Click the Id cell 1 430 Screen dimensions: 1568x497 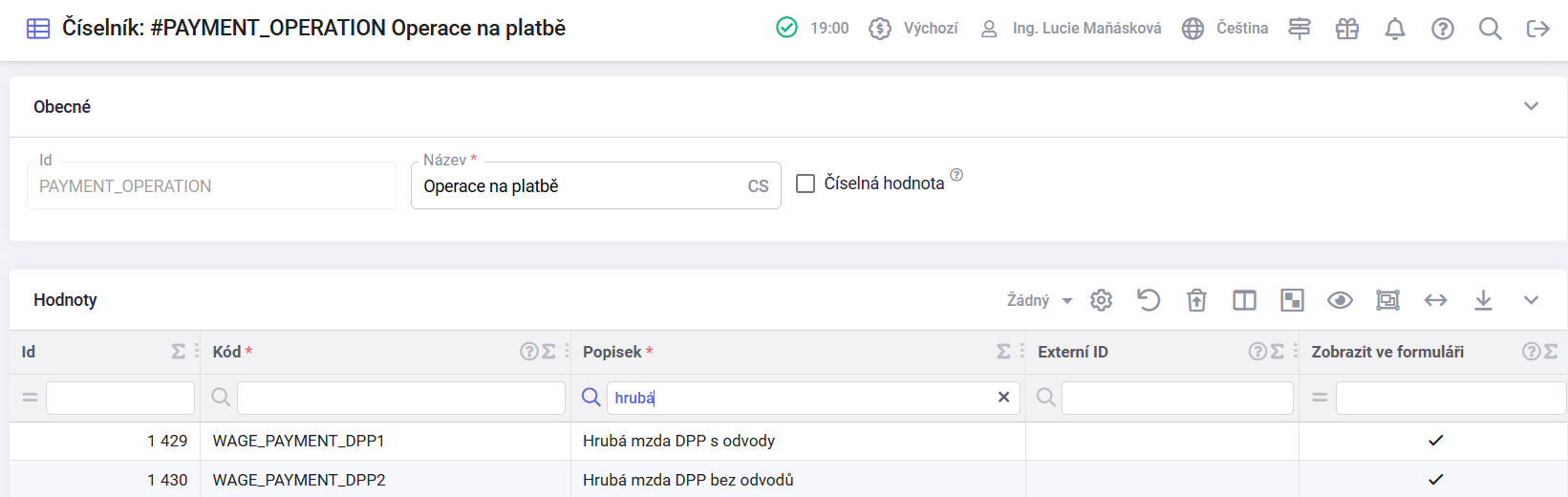tap(104, 480)
